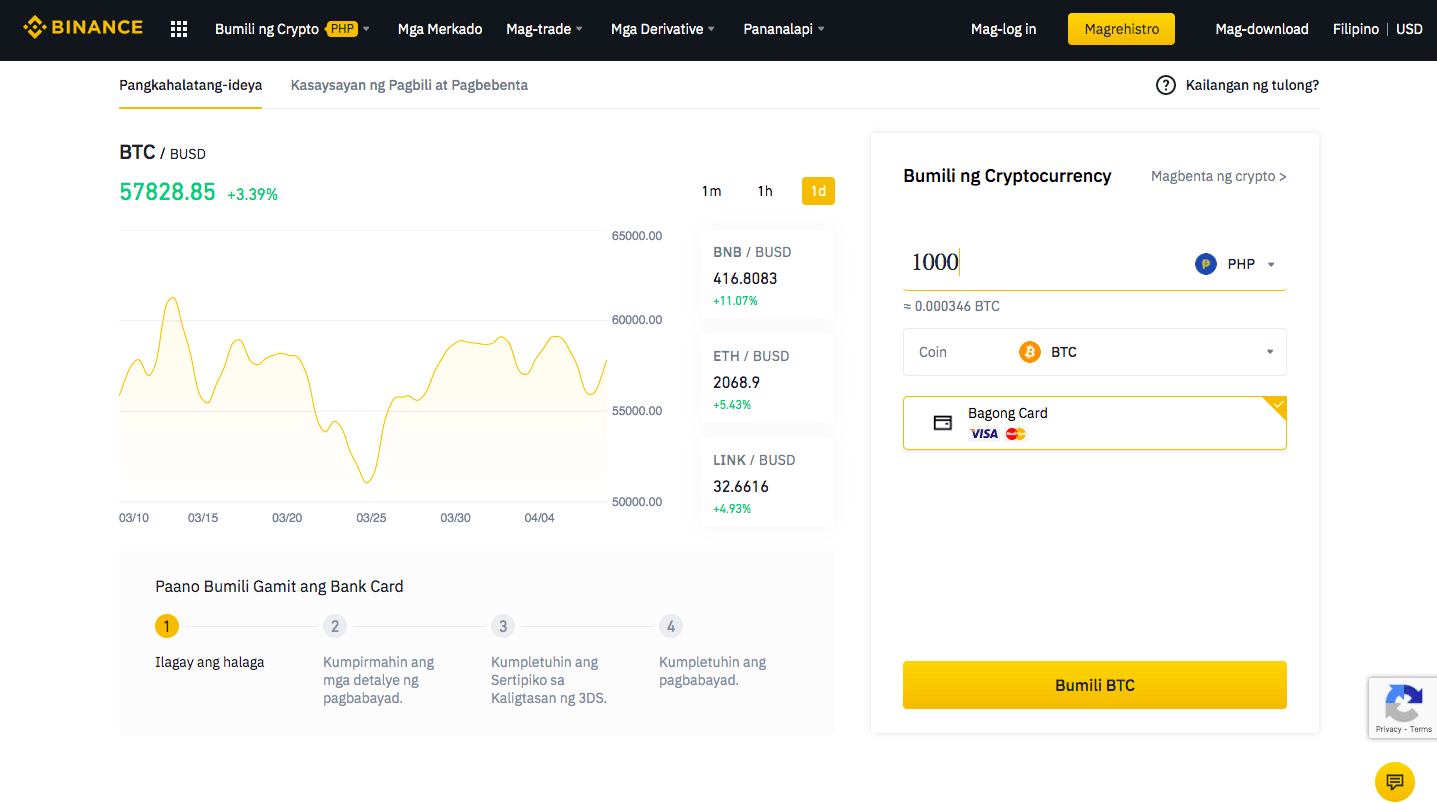Select the 1h chart interval
This screenshot has height=803, width=1437.
click(765, 191)
